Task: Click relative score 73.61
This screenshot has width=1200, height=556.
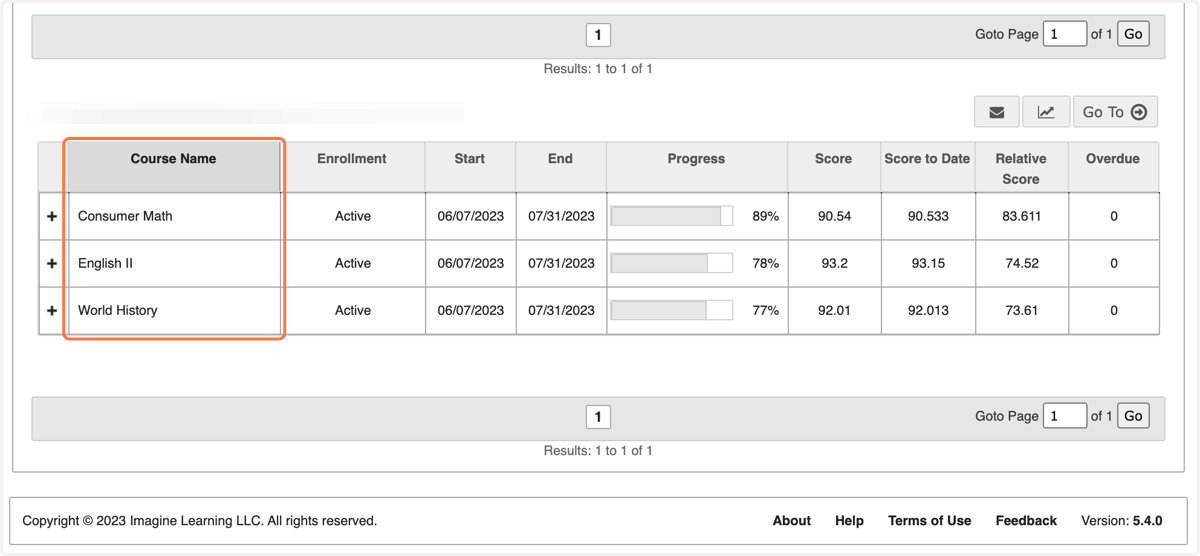Action: (x=1021, y=310)
